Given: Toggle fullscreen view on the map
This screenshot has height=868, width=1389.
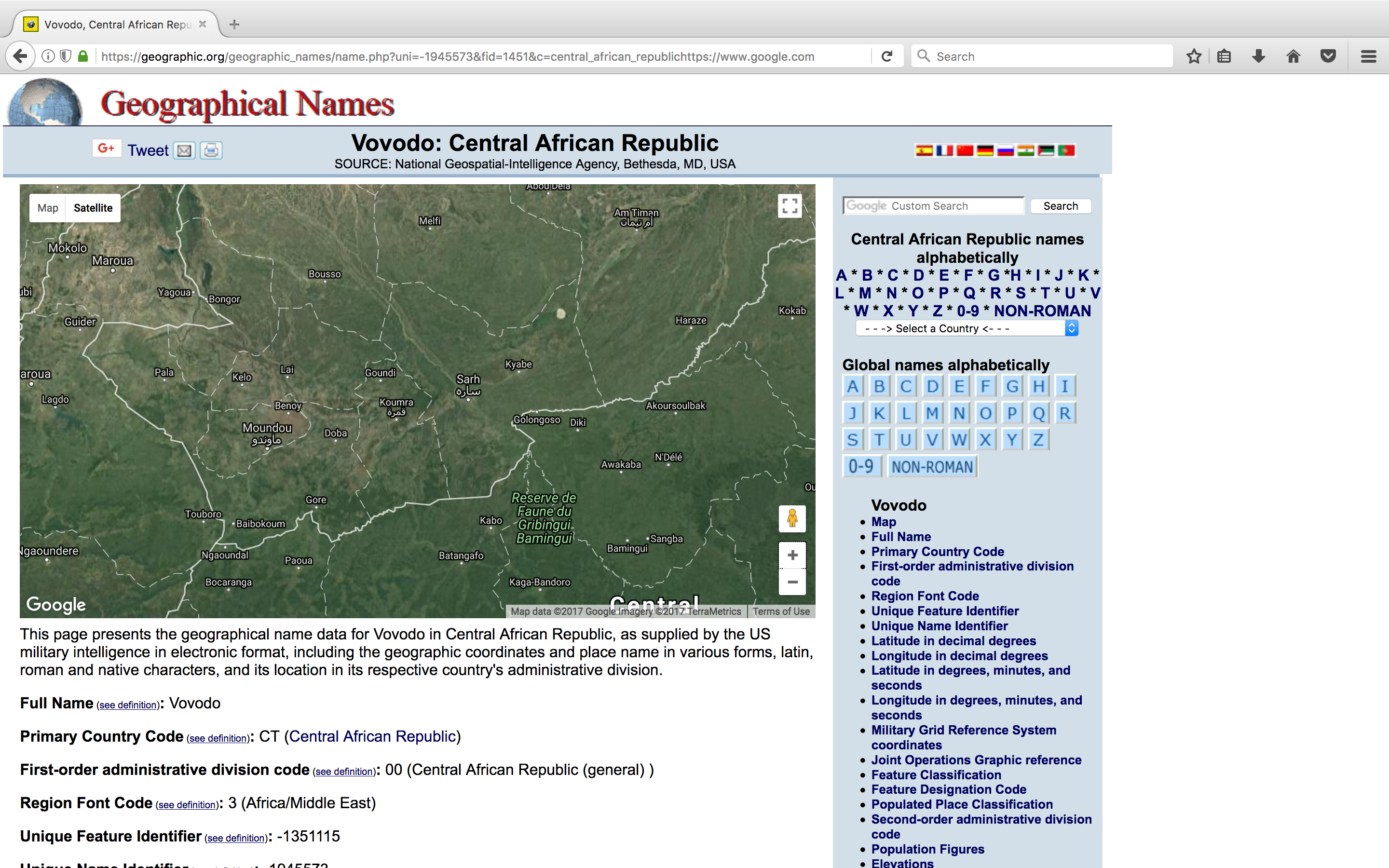Looking at the screenshot, I should tap(790, 205).
